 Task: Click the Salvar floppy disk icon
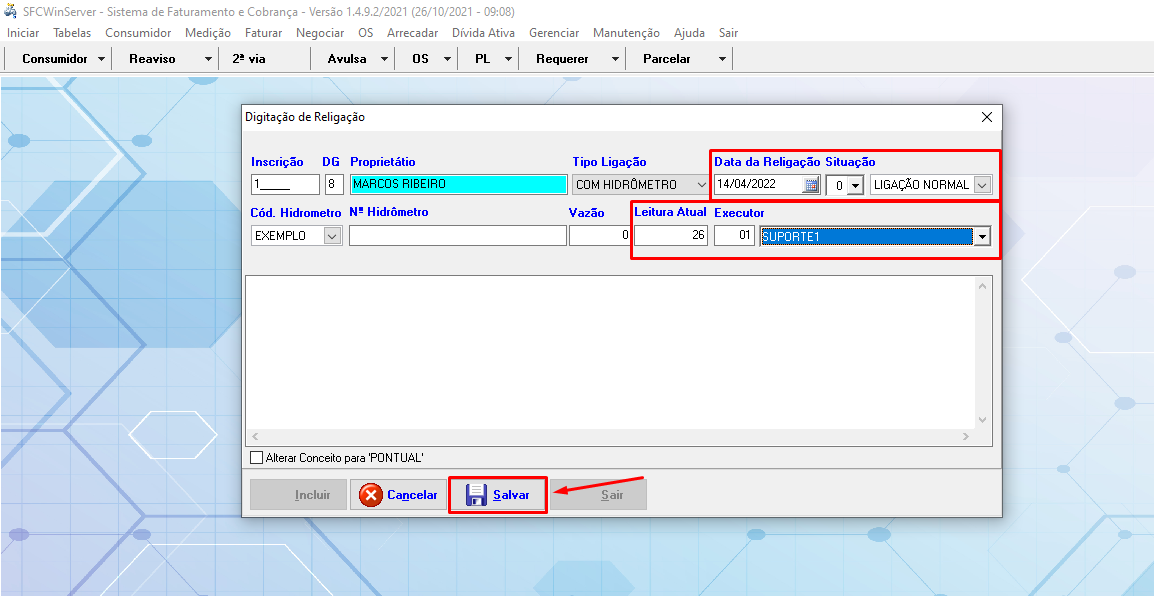(x=477, y=495)
